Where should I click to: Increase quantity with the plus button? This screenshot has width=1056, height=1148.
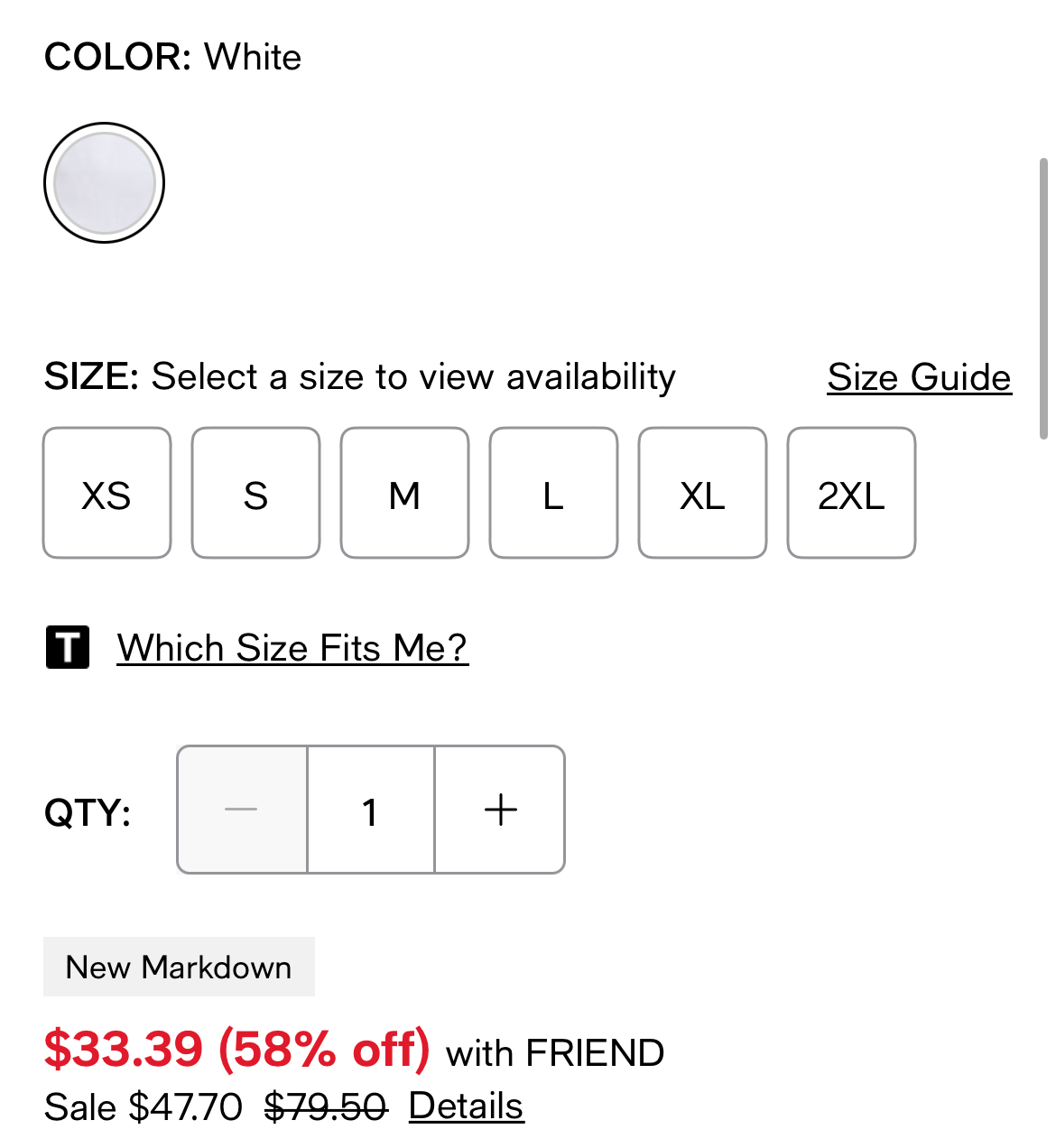click(x=500, y=810)
